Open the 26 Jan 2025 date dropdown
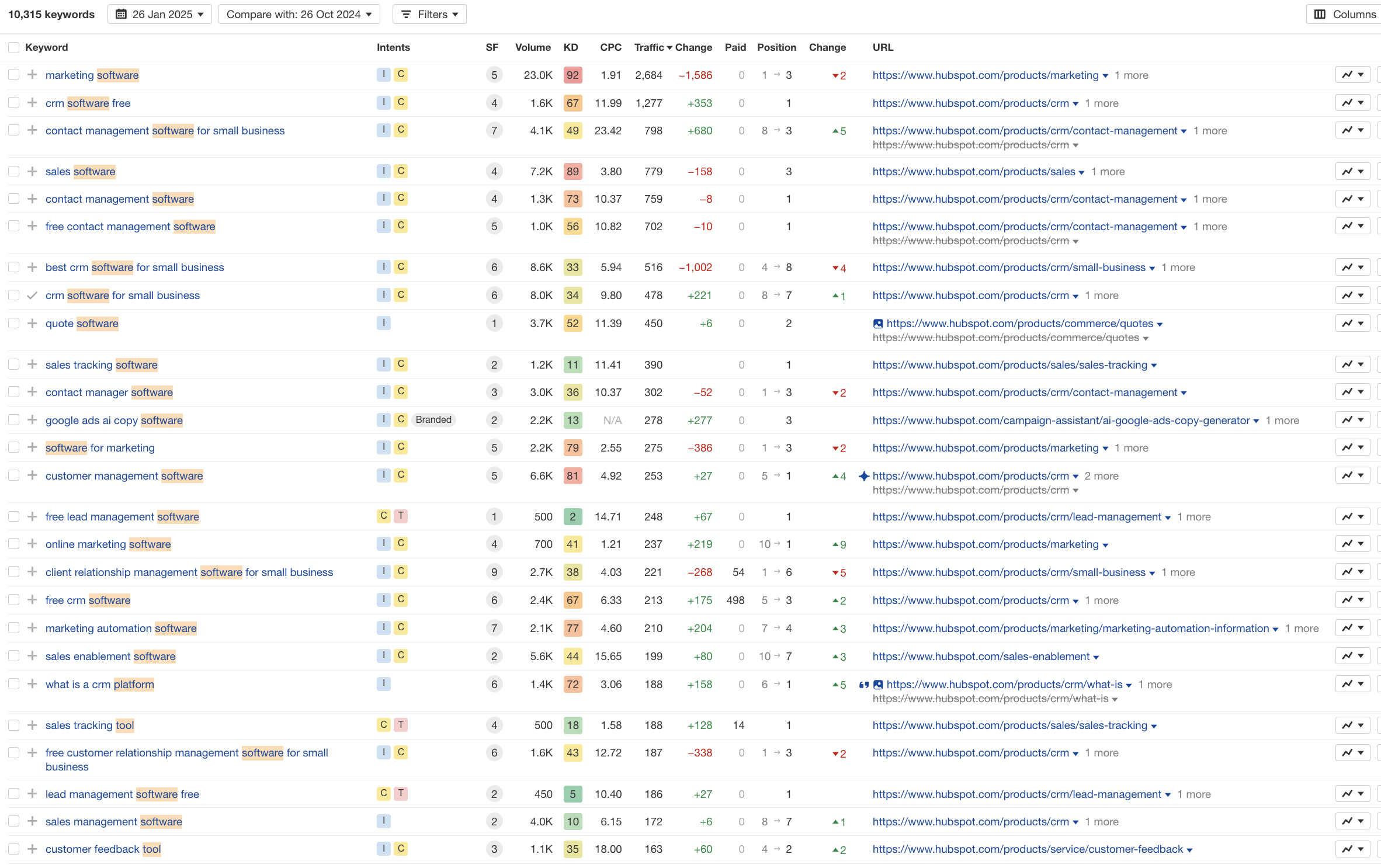Image resolution: width=1381 pixels, height=868 pixels. coord(159,14)
